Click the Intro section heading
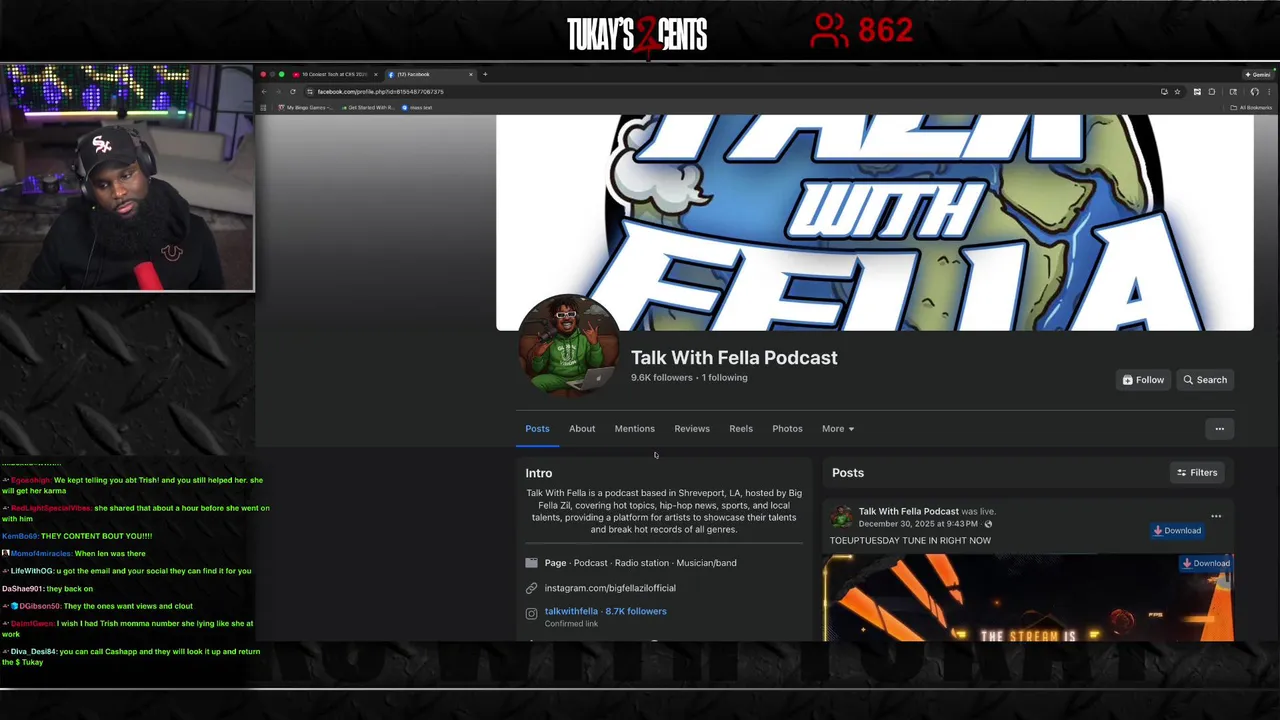 pos(539,473)
